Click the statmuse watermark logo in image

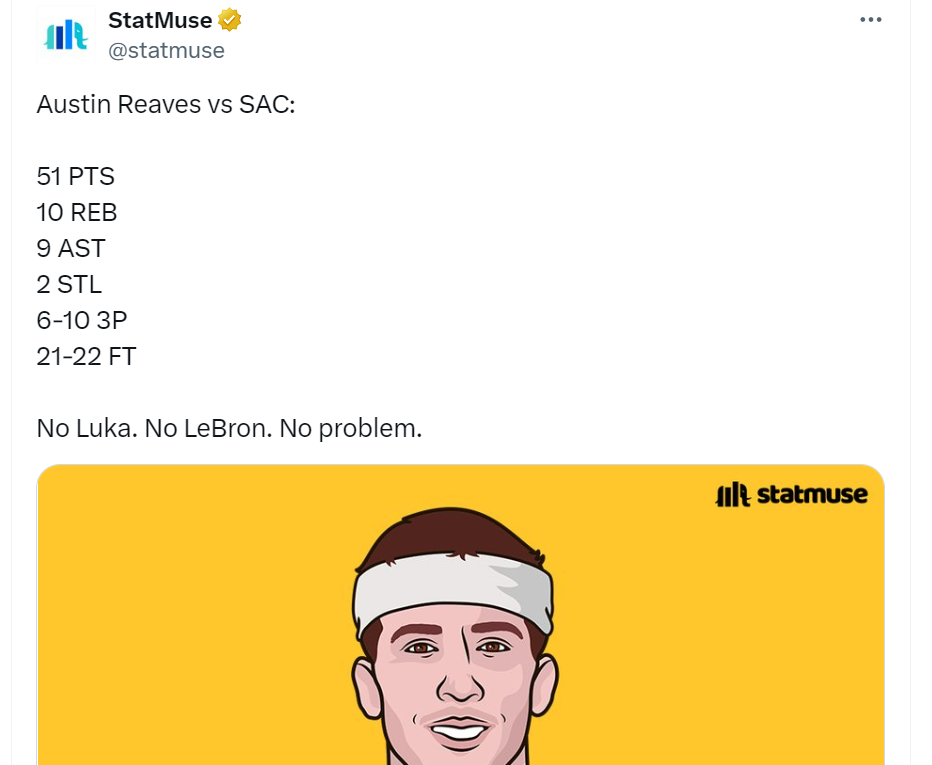coord(791,494)
